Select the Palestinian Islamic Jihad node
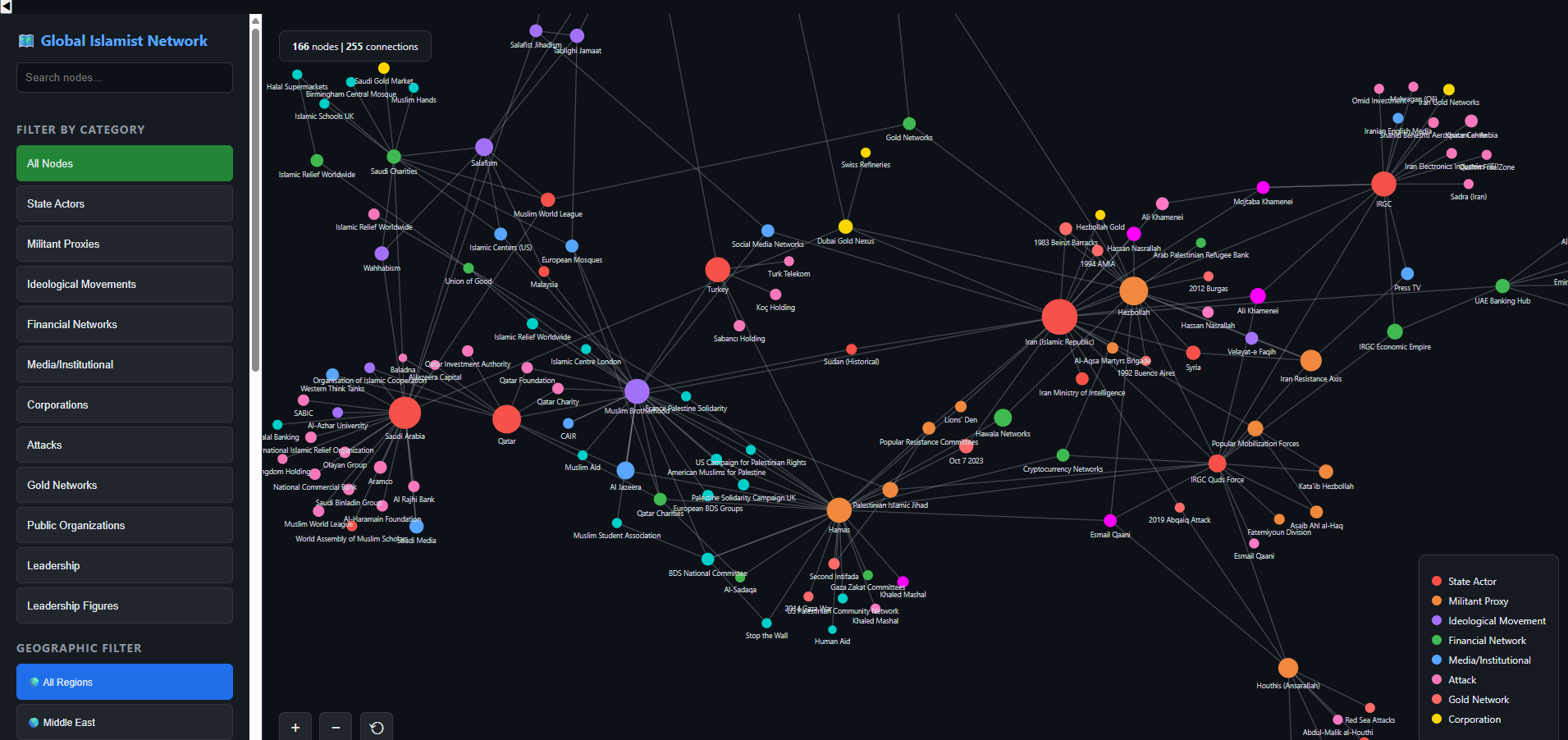The image size is (1568, 740). tap(890, 490)
